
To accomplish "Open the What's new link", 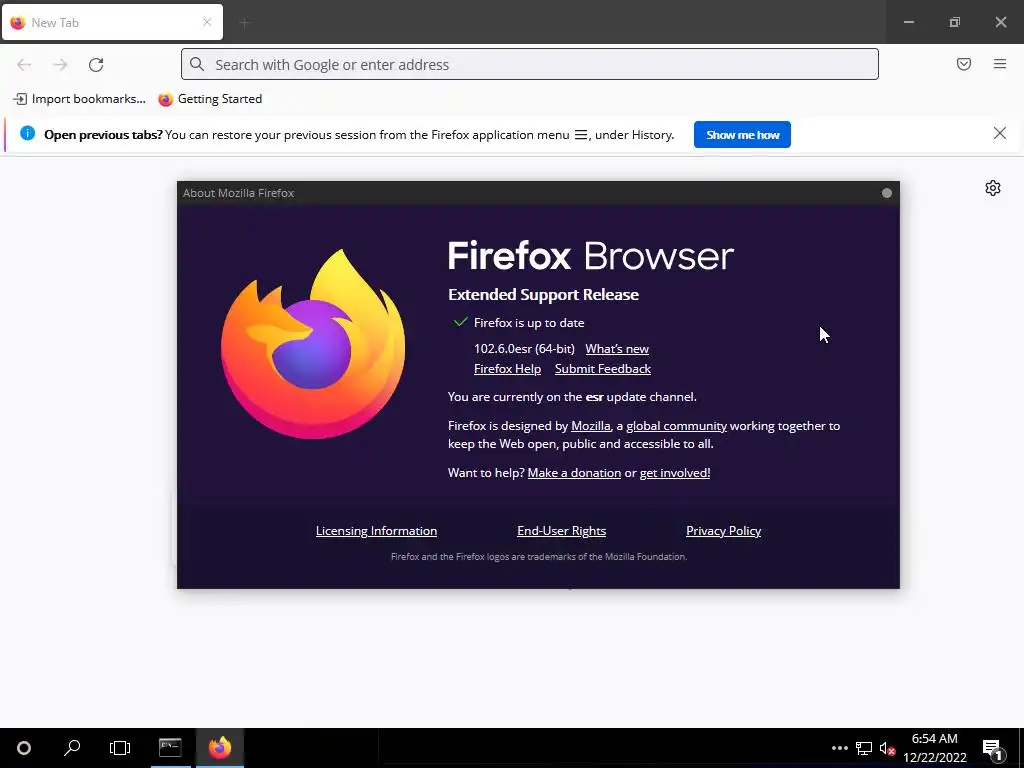I will coord(617,349).
